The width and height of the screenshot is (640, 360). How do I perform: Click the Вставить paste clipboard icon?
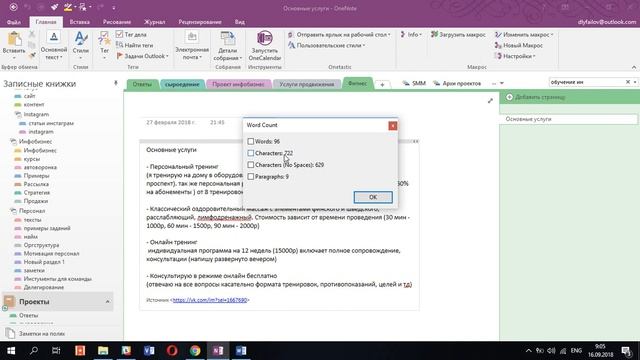[x=14, y=39]
